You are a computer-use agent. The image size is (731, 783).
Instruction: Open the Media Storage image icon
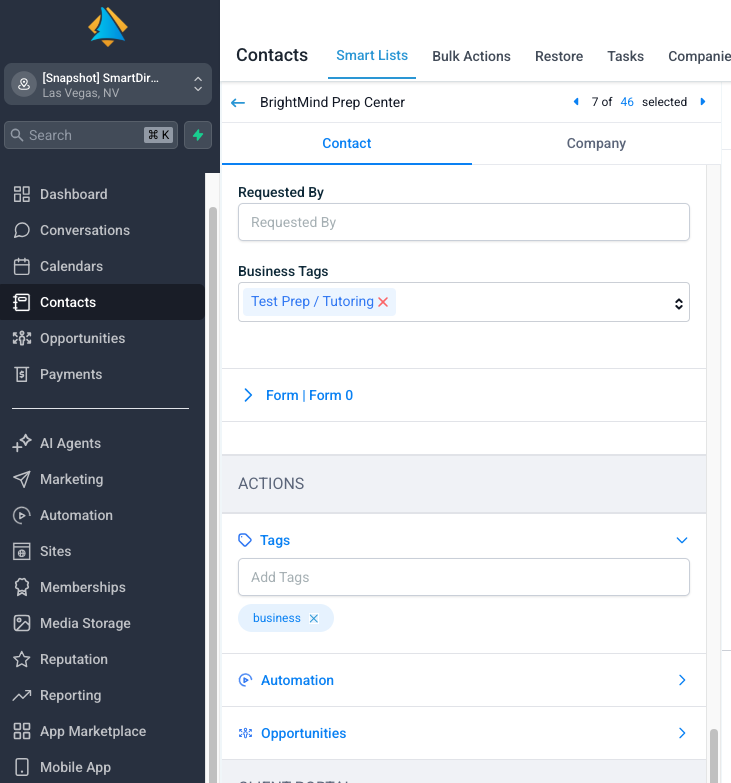21,623
